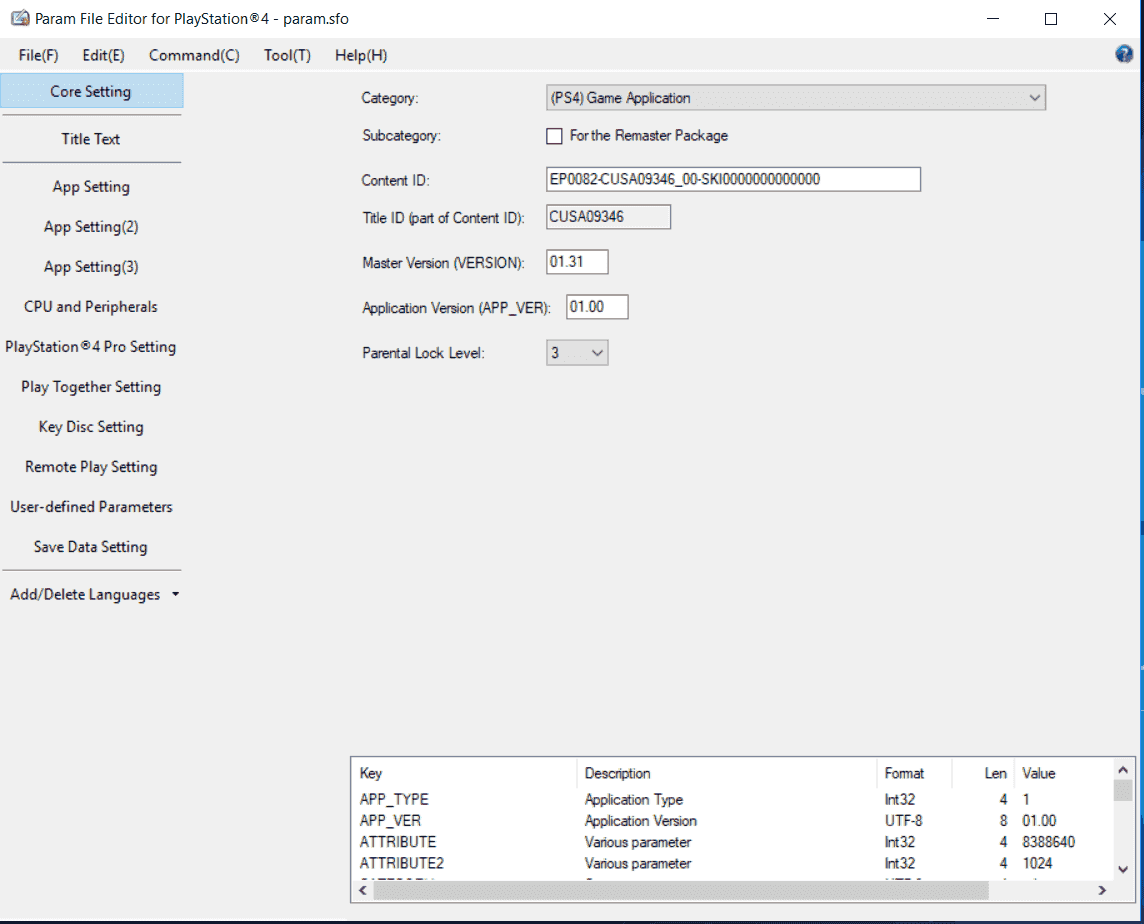1144x924 pixels.
Task: Open the Category dropdown
Action: click(795, 98)
